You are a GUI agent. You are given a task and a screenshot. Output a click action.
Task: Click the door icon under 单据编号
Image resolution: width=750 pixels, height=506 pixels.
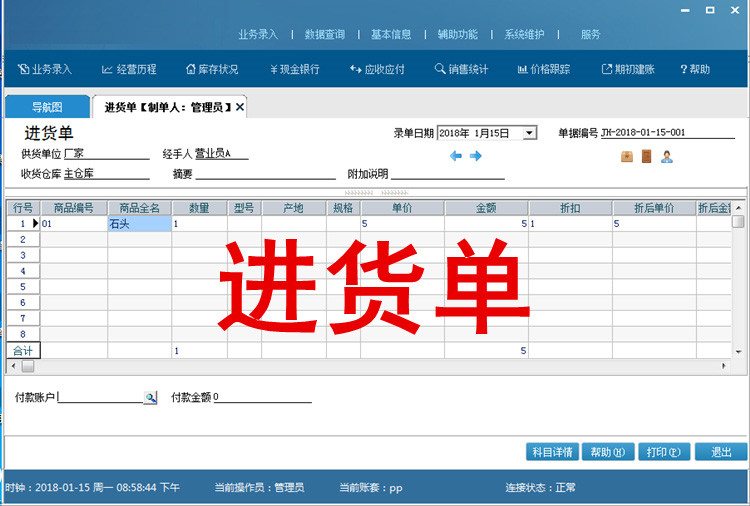[x=646, y=156]
